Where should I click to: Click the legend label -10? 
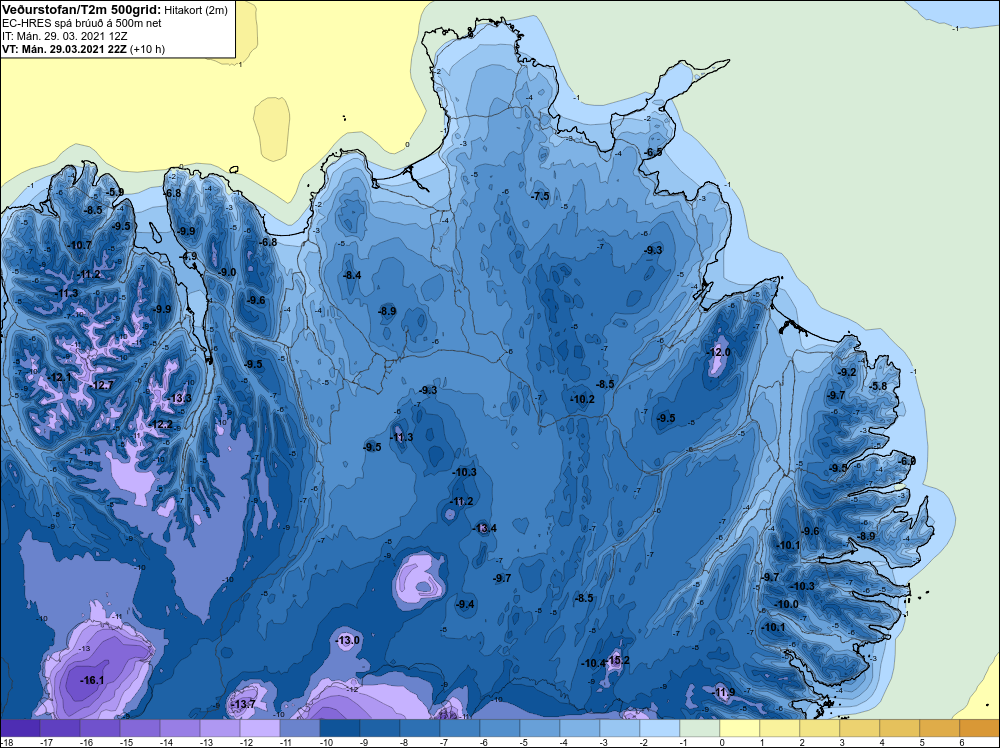click(x=325, y=742)
